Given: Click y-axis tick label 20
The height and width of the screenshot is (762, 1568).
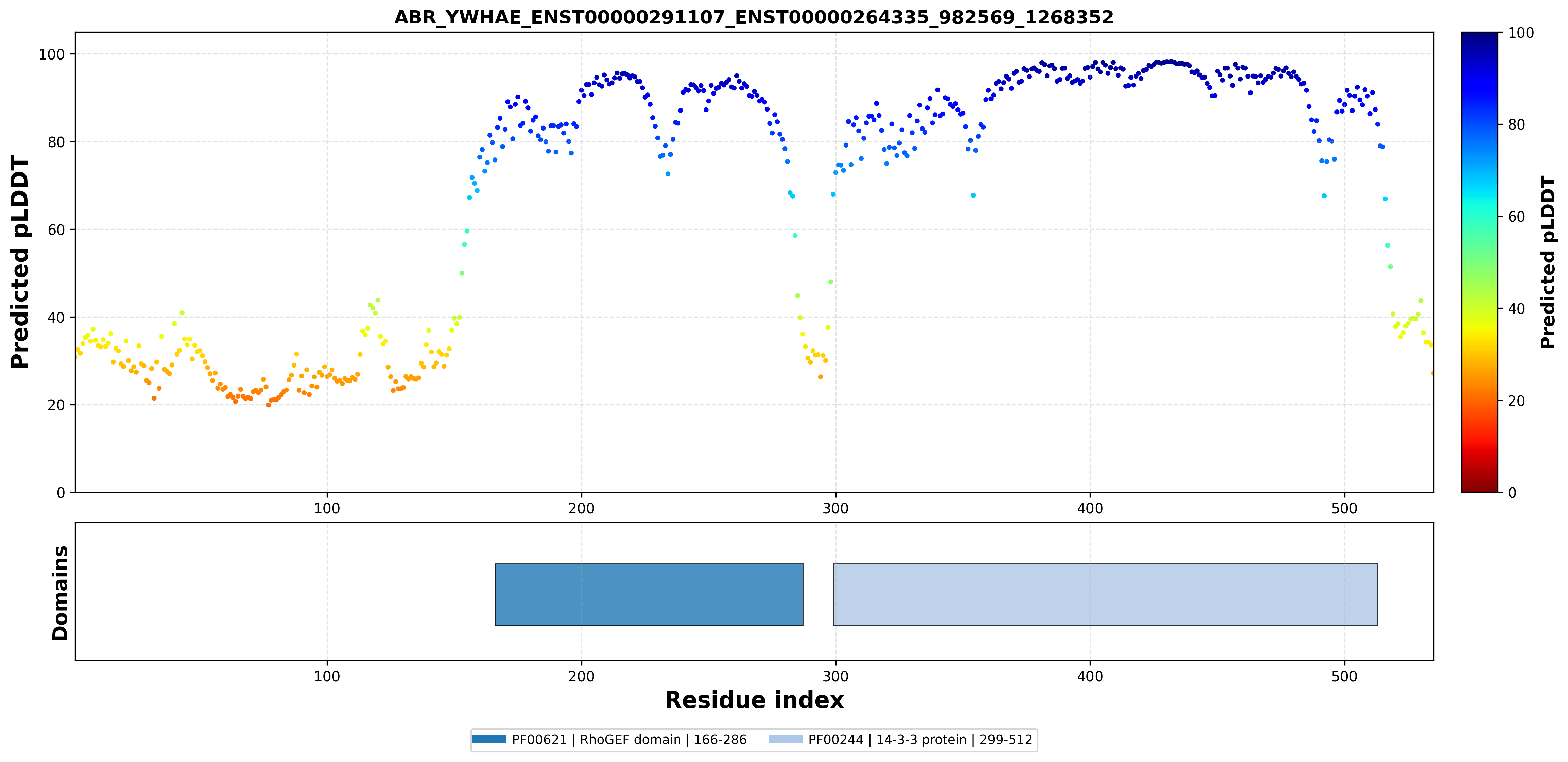Looking at the screenshot, I should coord(56,405).
